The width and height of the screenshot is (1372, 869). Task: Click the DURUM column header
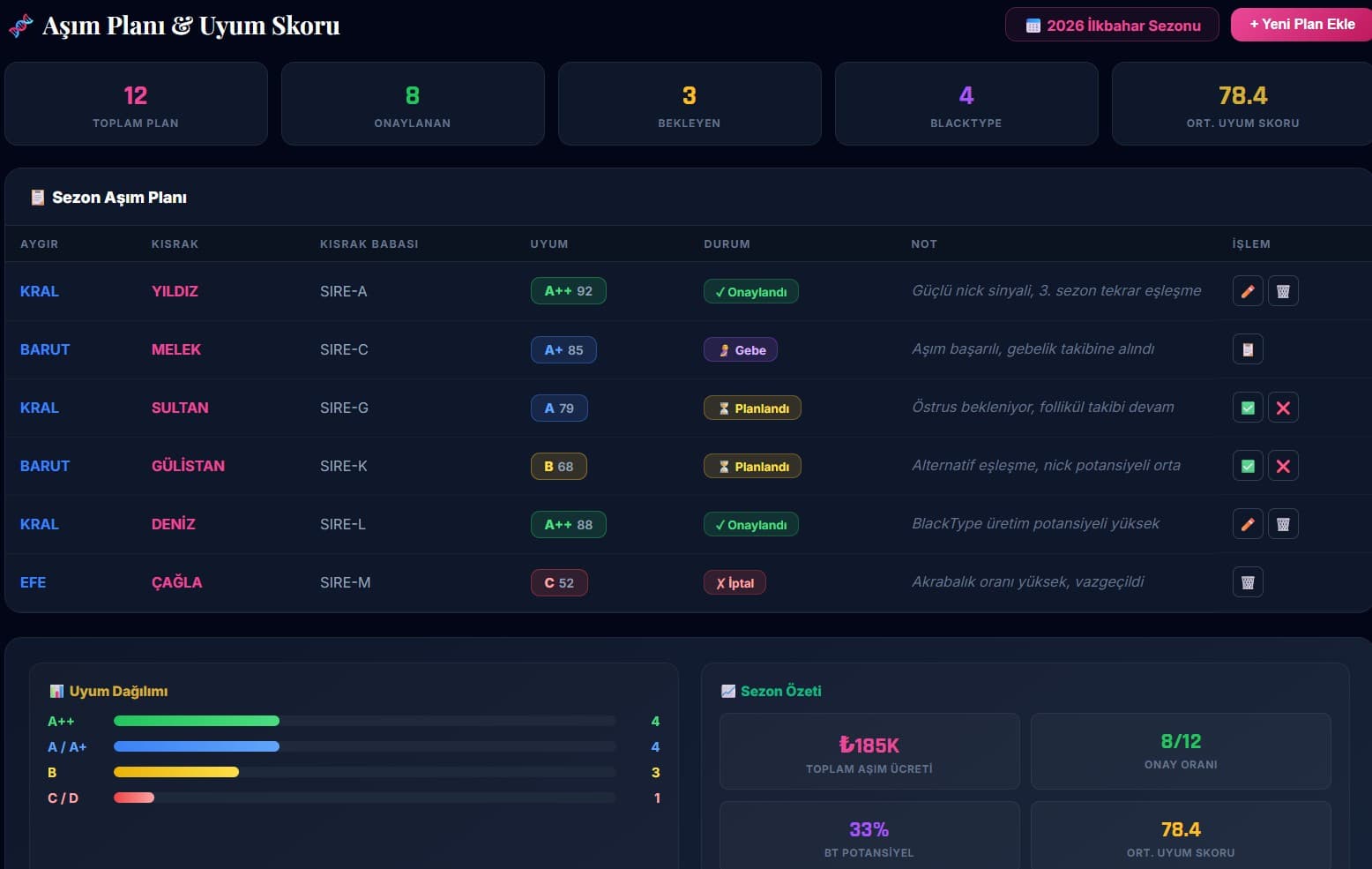tap(727, 243)
